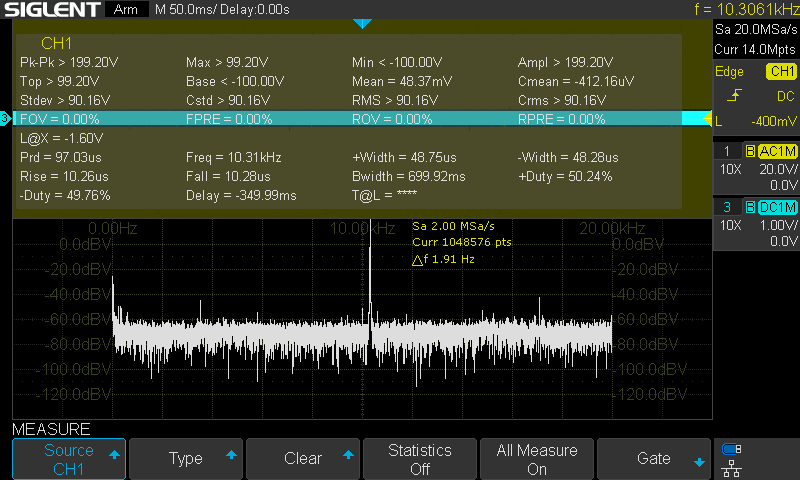
Task: Click the FFT Sa 2.00 MSa/s readout
Action: pos(453,226)
